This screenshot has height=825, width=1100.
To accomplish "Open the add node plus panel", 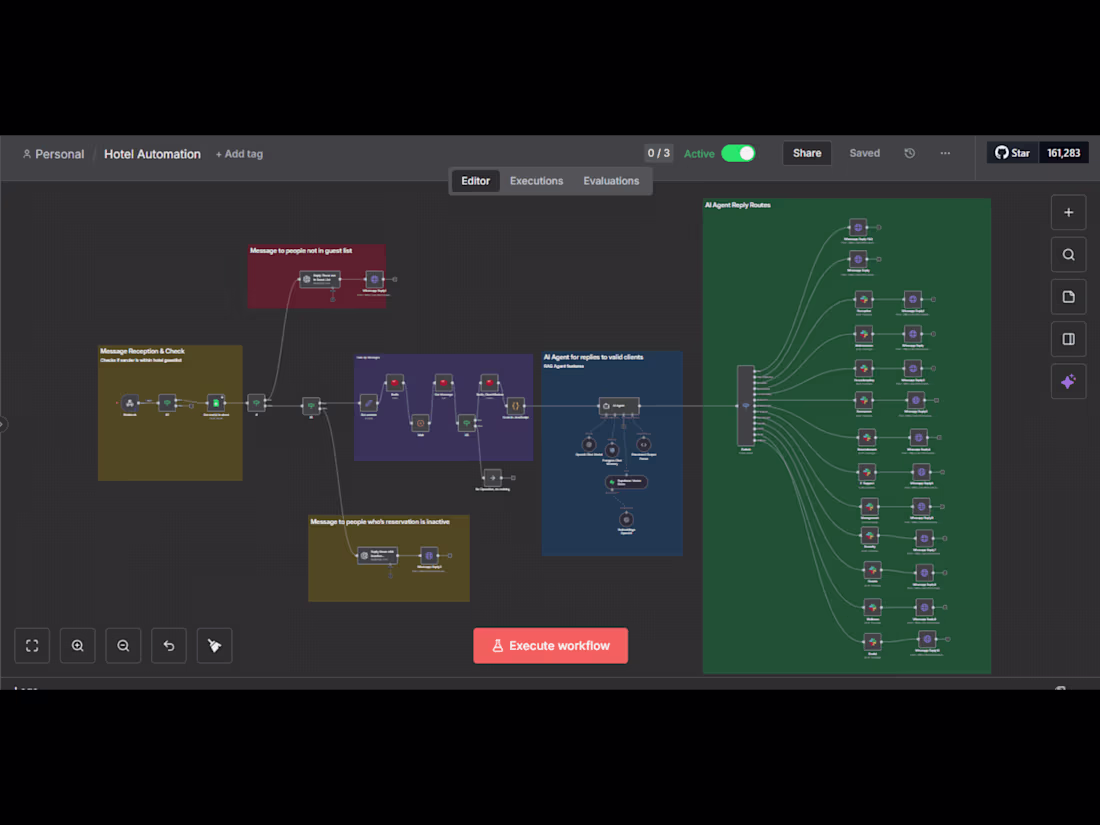I will [x=1068, y=212].
